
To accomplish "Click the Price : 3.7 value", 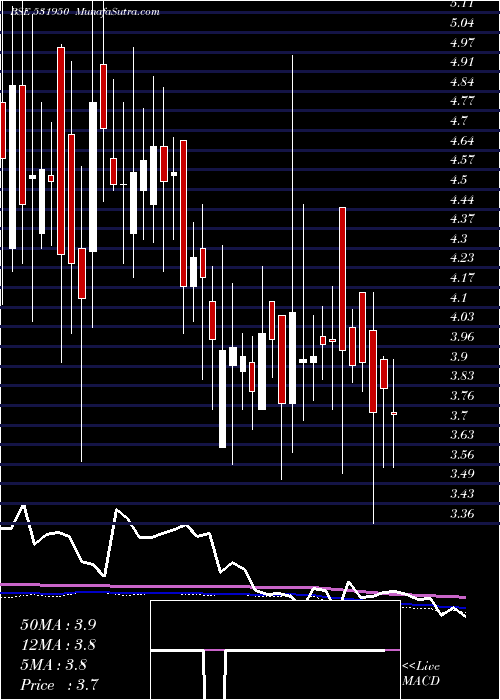I will point(59,684).
